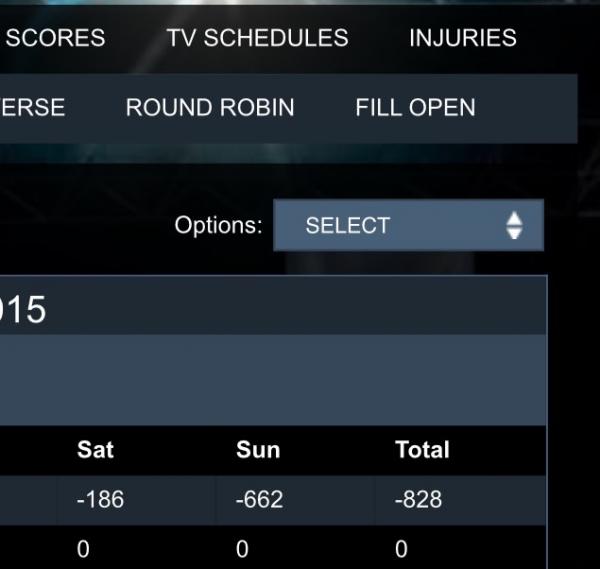Screen dimensions: 600x569
Task: Switch to the Round Robin tab
Action: pyautogui.click(x=210, y=108)
